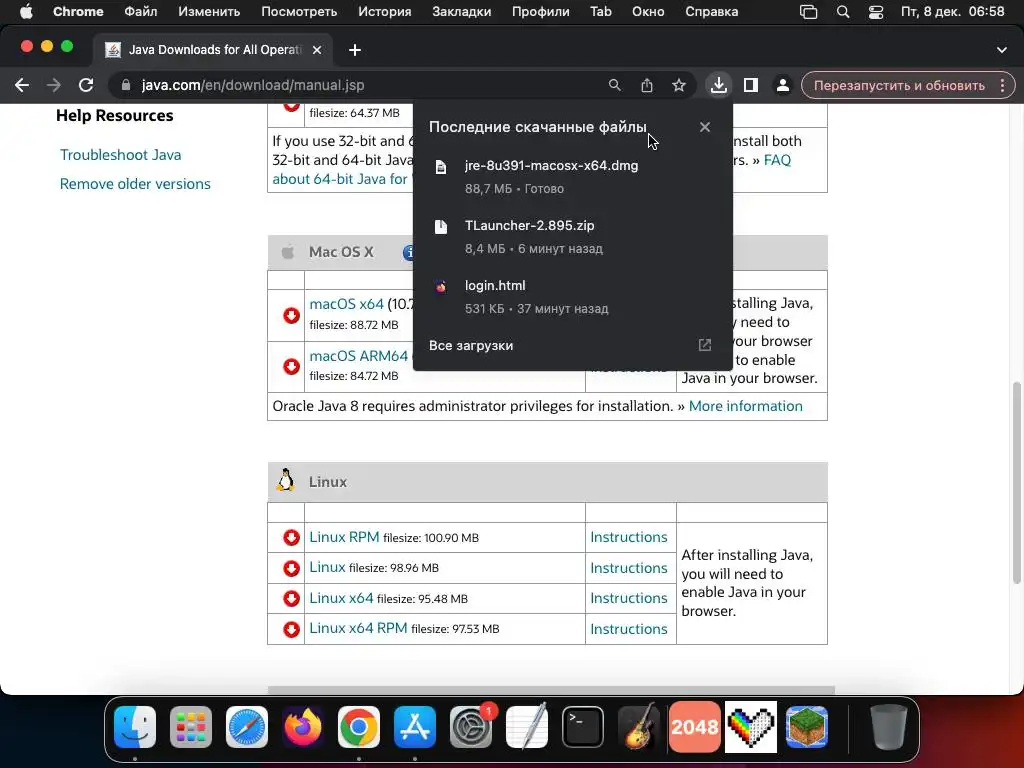Open Instructions link for Linux x64 RPM
Screen dimensions: 1024x768
[629, 629]
